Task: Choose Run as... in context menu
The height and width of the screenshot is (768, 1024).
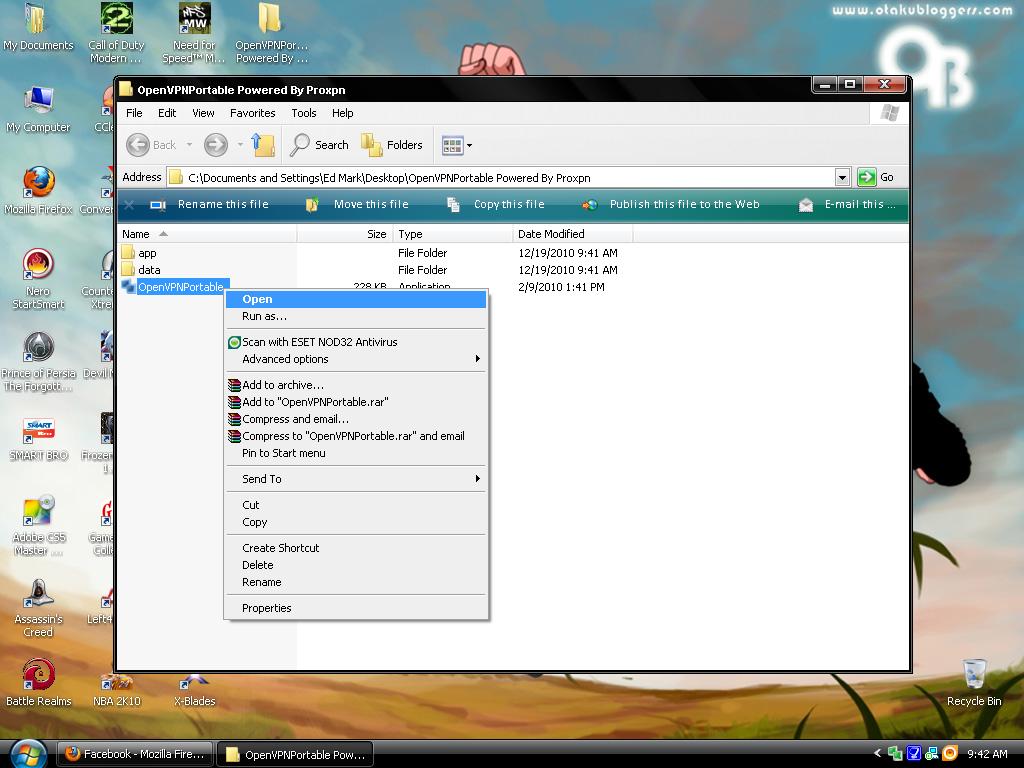Action: tap(356, 316)
